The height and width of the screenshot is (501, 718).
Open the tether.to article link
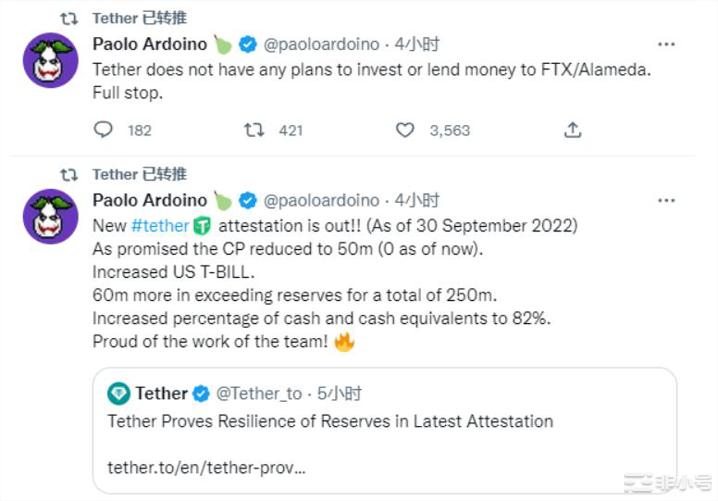point(206,467)
